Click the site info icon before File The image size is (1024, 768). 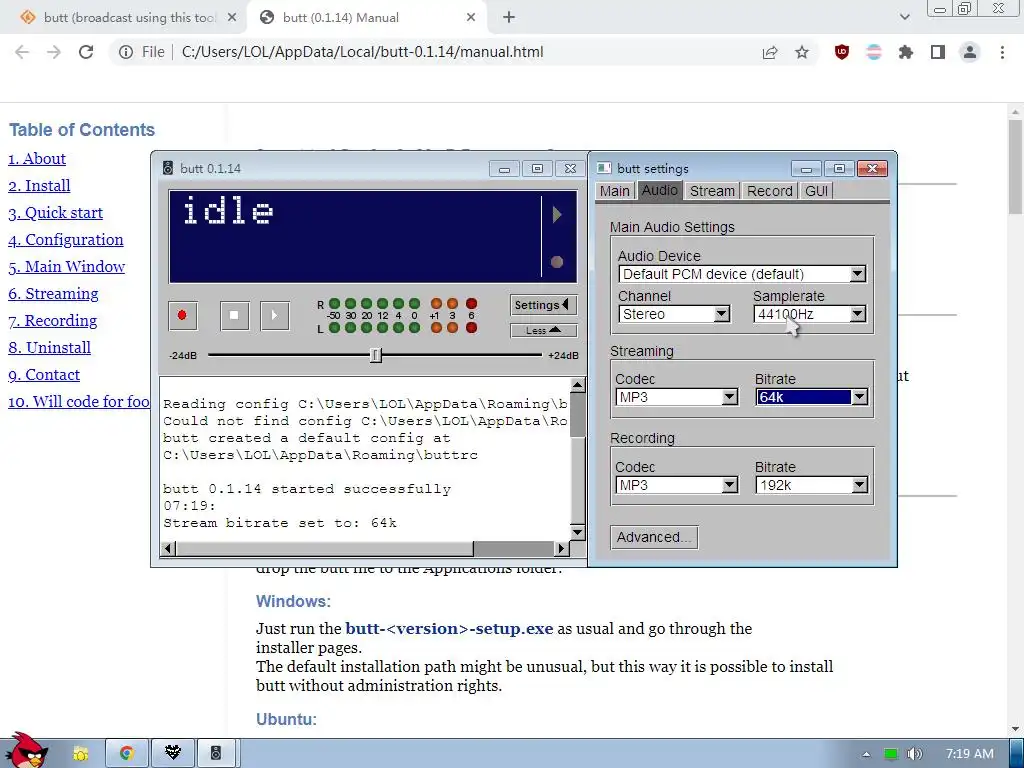point(126,52)
